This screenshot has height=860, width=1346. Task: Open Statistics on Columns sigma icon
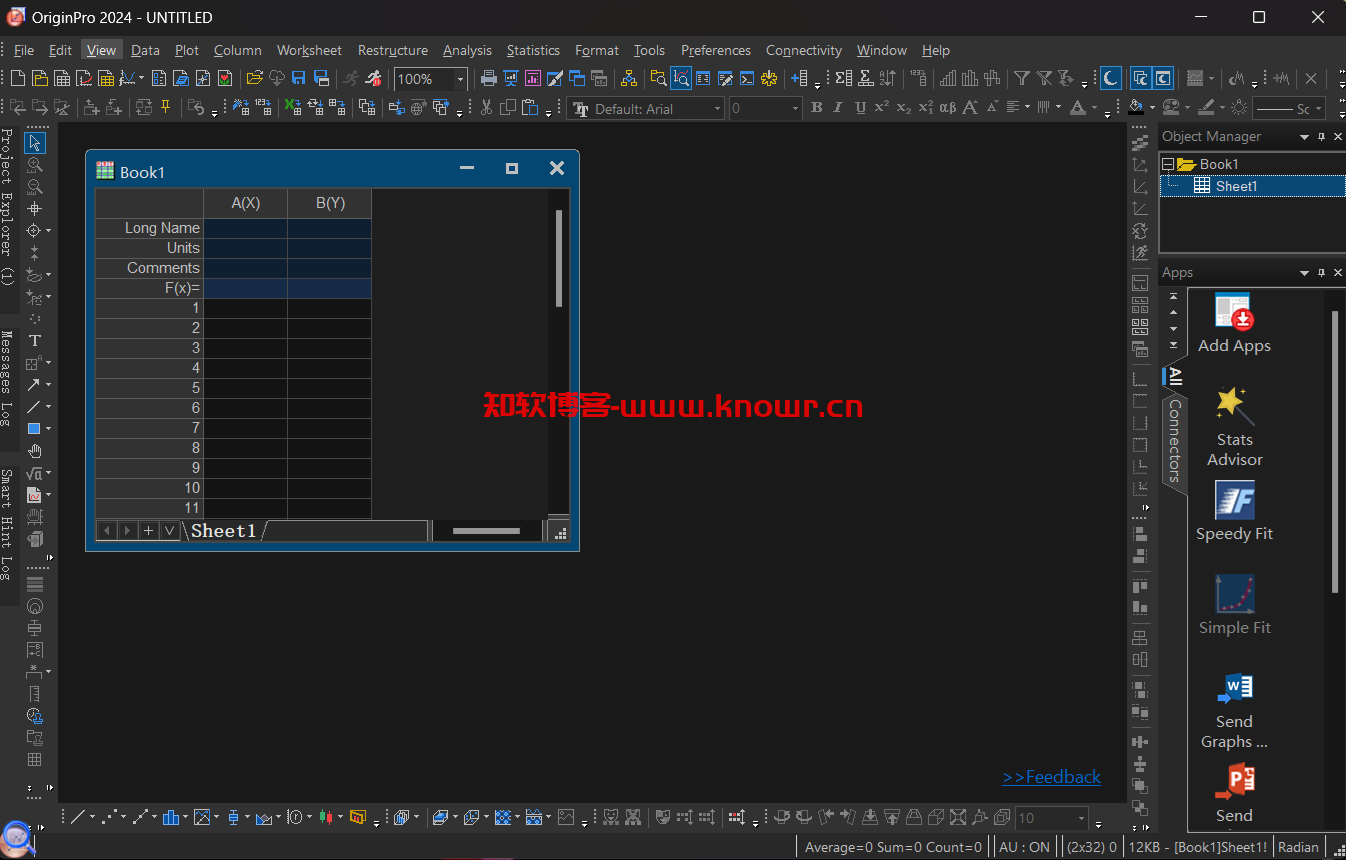click(843, 78)
